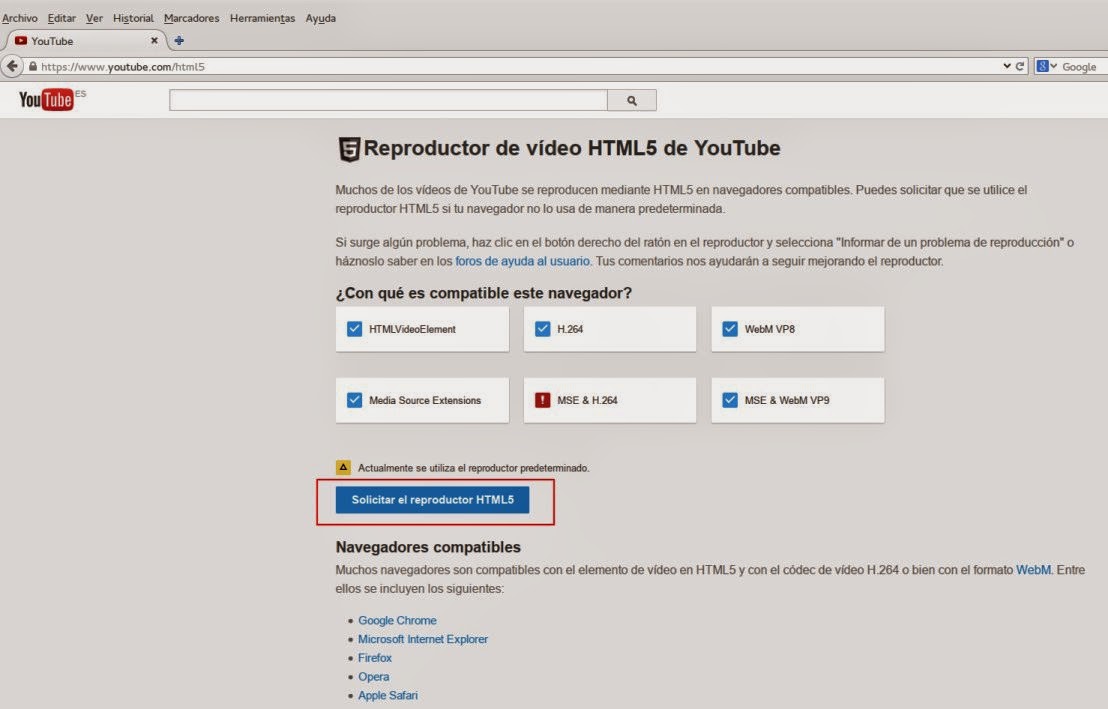Select the YouTube browser tab
The height and width of the screenshot is (709, 1108).
85,41
